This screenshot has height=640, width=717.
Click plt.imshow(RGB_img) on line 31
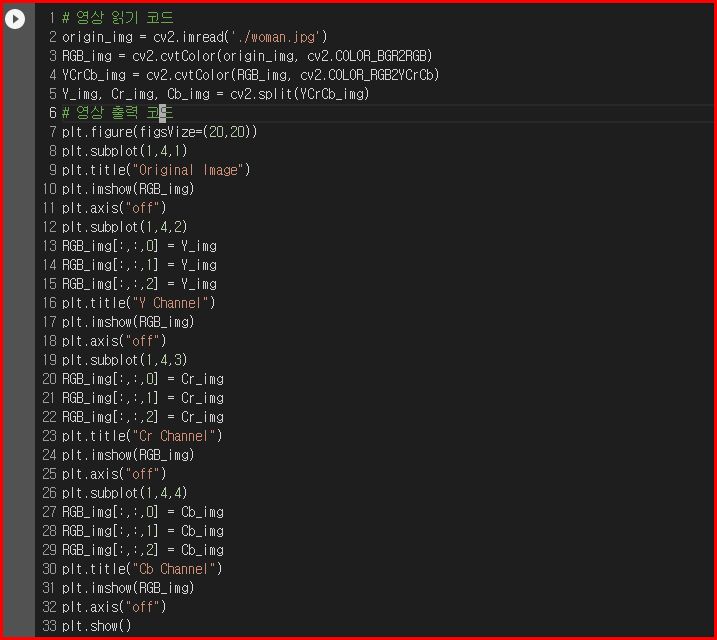click(x=128, y=588)
